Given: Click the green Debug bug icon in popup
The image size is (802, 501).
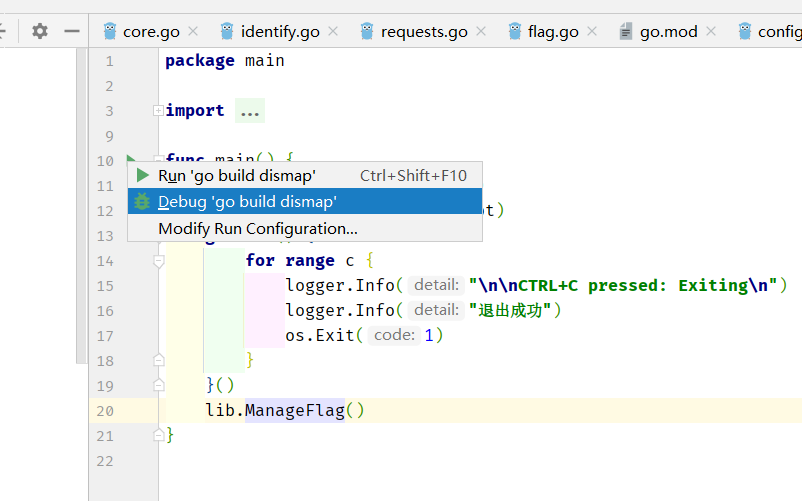Looking at the screenshot, I should coord(143,202).
